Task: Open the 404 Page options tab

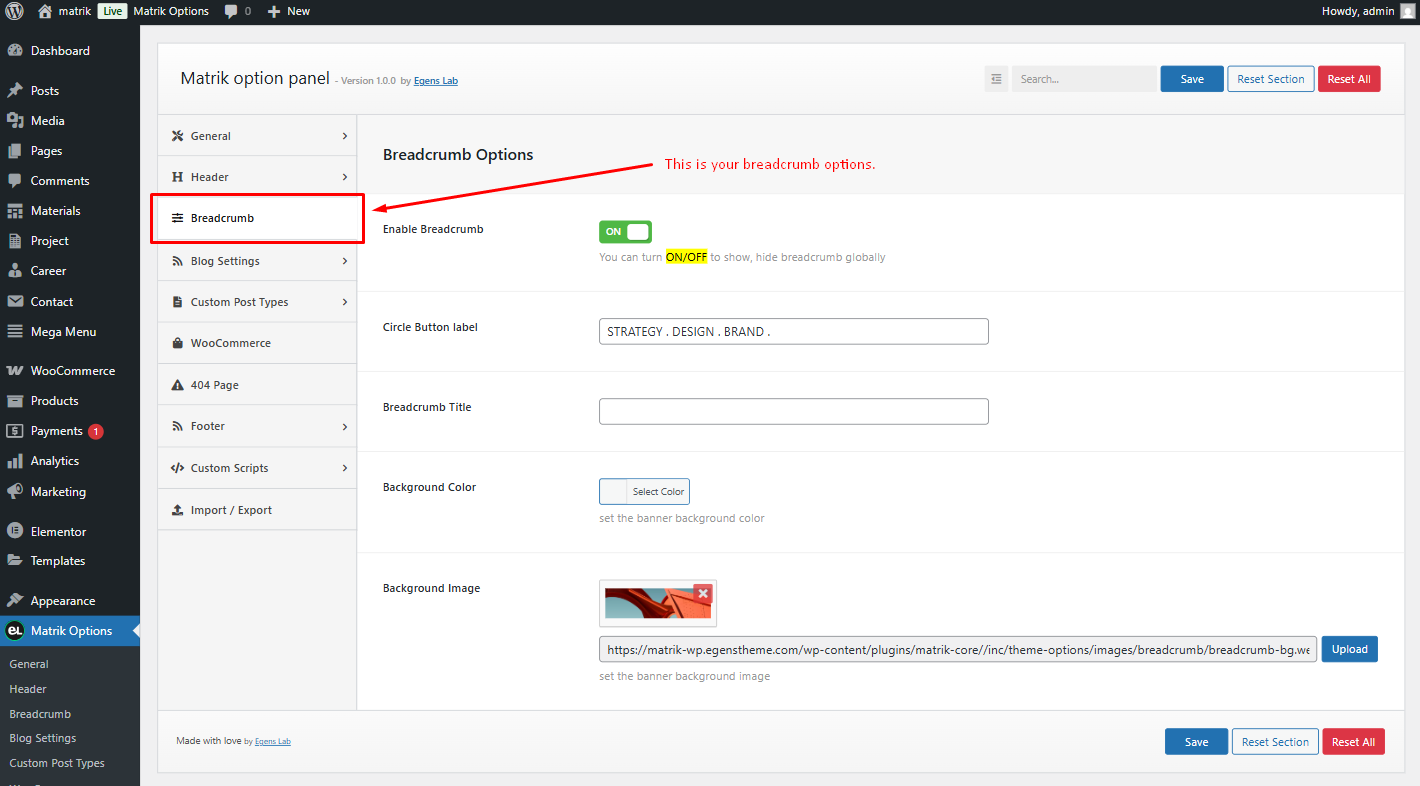Action: click(257, 385)
